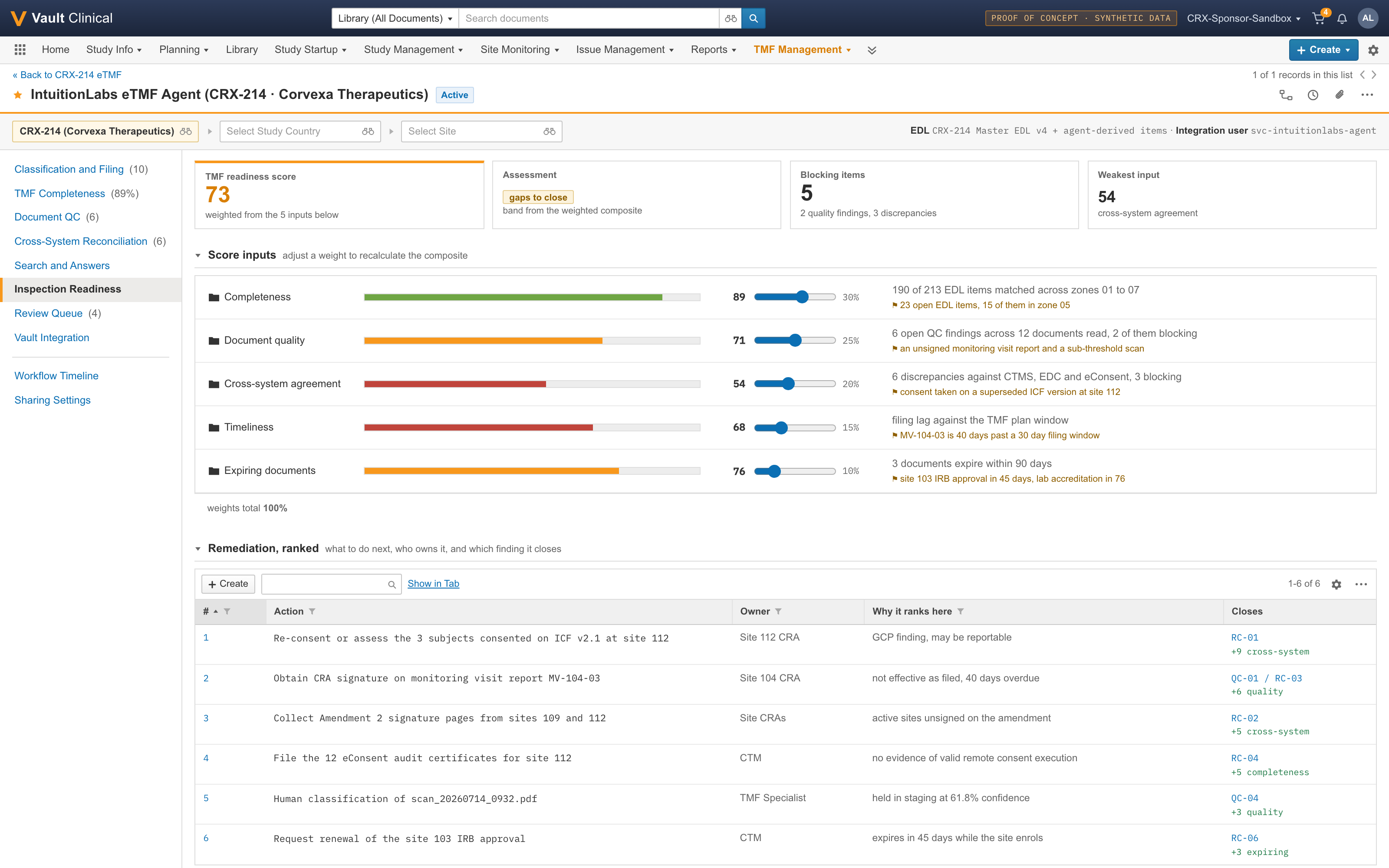Click the Expiring documents folder icon

pyautogui.click(x=214, y=471)
